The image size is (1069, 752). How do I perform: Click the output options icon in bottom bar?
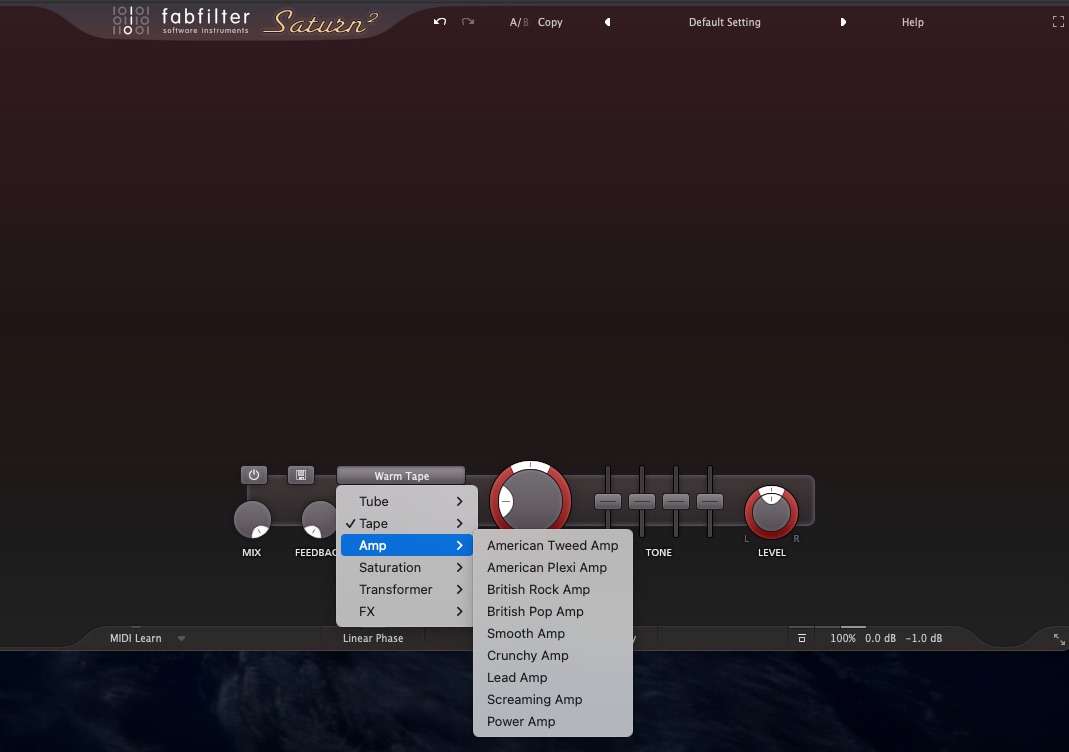(802, 638)
